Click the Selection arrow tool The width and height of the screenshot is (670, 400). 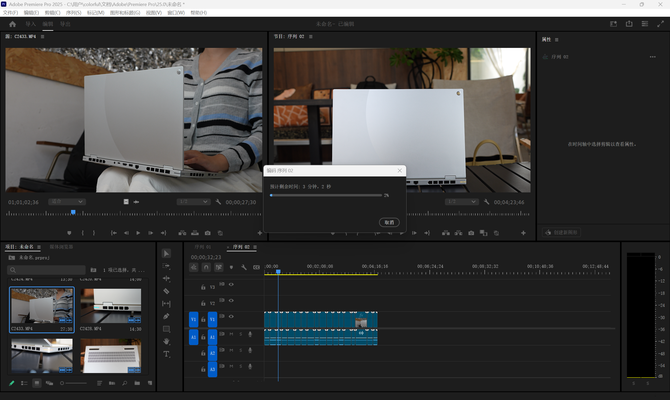point(166,253)
